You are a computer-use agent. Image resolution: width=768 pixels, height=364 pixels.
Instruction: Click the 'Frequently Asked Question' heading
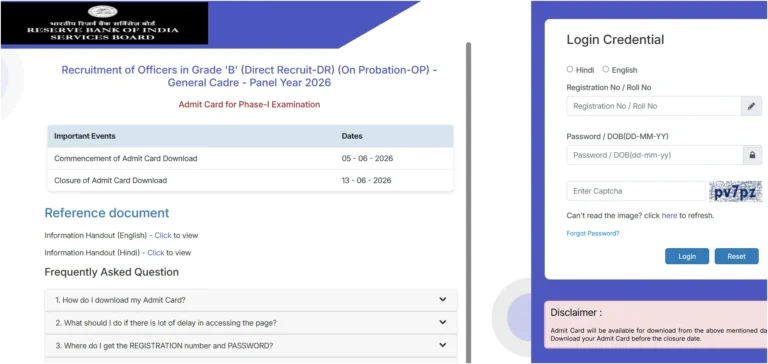click(x=112, y=272)
